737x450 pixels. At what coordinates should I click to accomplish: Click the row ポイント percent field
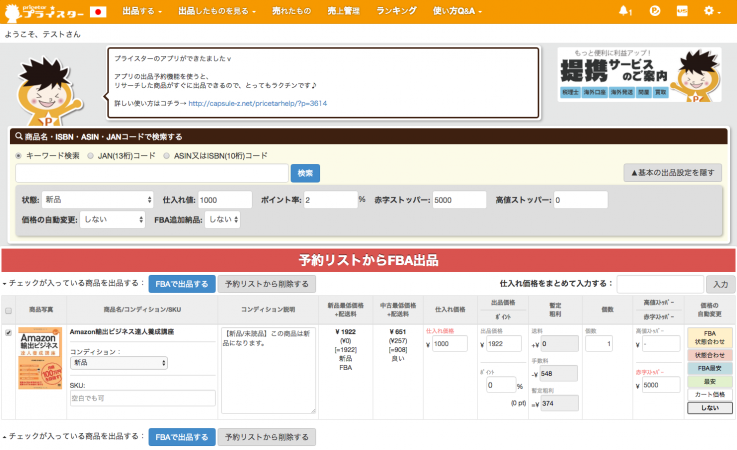[x=501, y=385]
